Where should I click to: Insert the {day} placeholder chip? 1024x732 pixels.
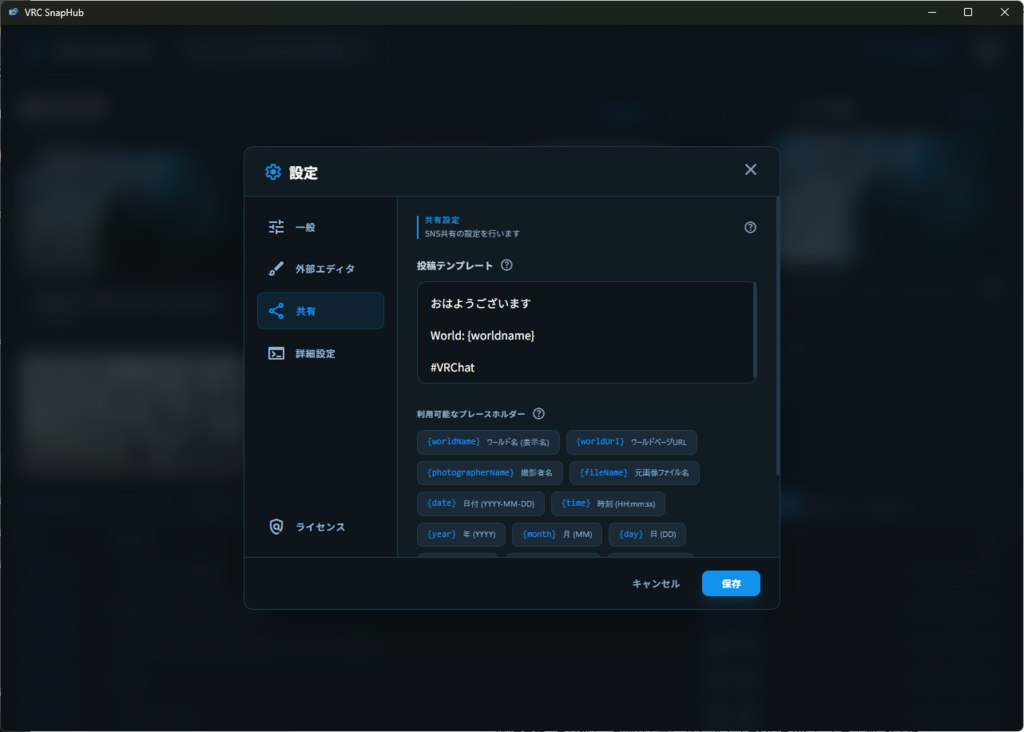coord(647,534)
